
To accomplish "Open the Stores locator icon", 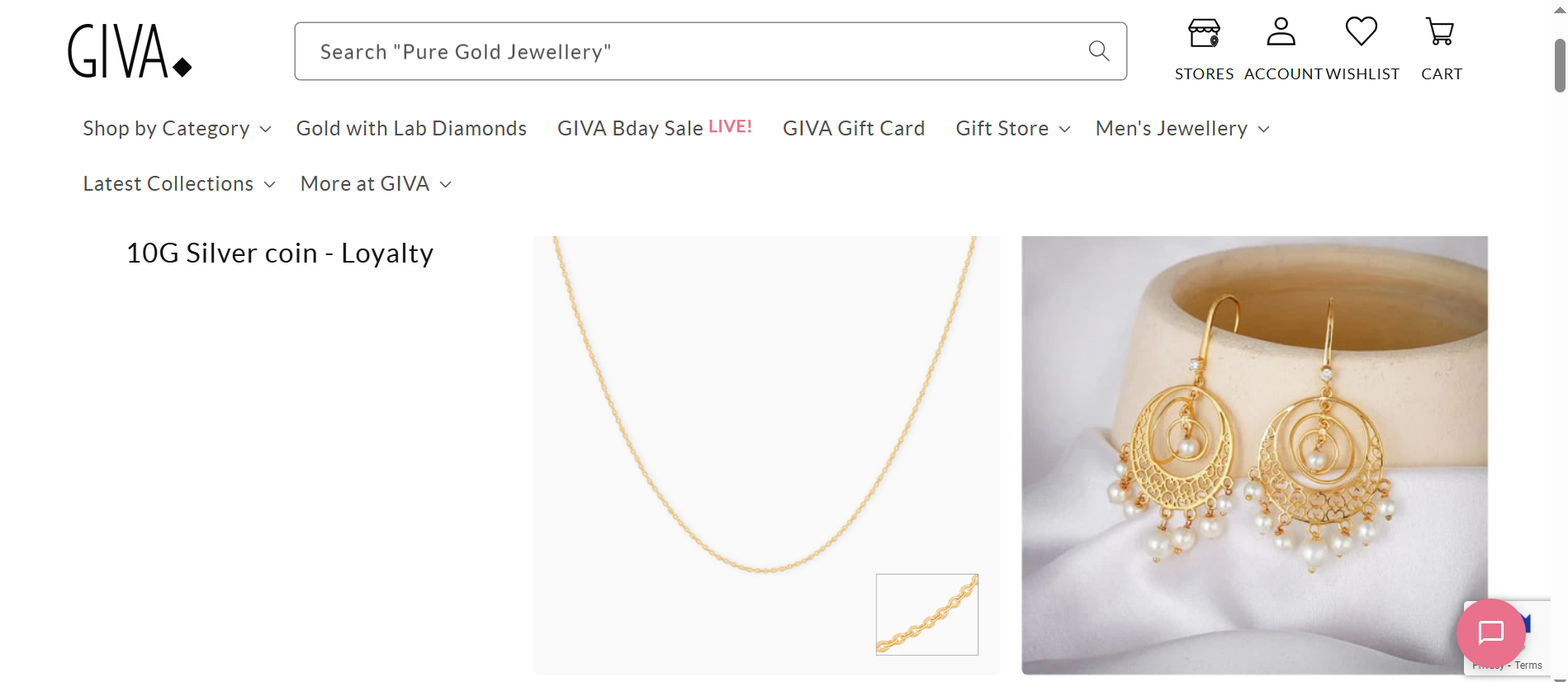I will pos(1204,35).
